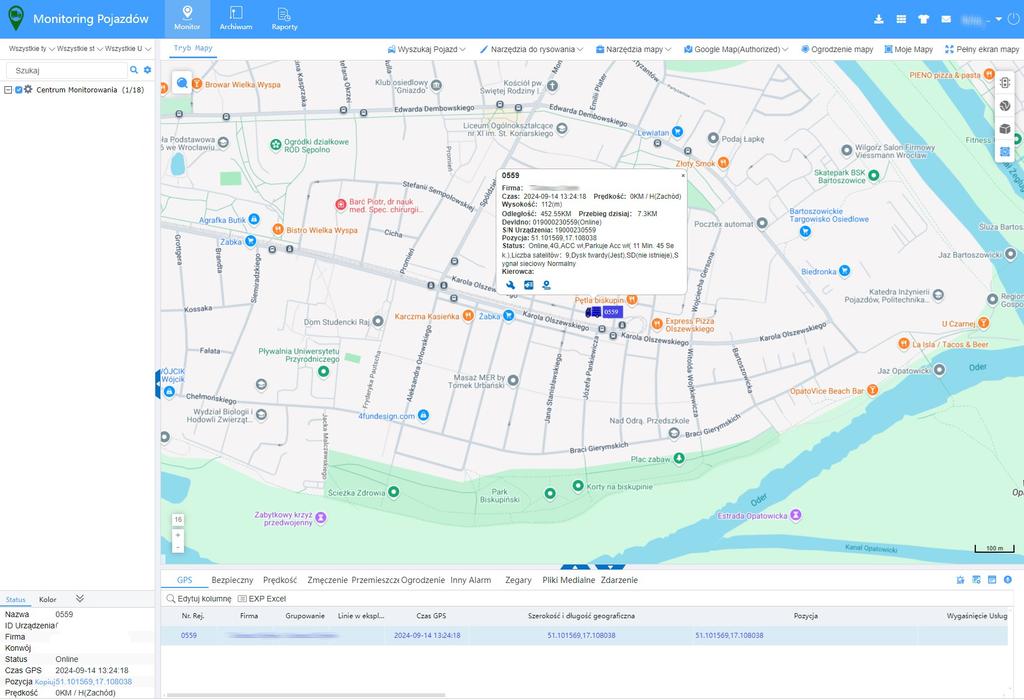Click the table settings icon above grid
The width and height of the screenshot is (1024, 700).
click(976, 580)
